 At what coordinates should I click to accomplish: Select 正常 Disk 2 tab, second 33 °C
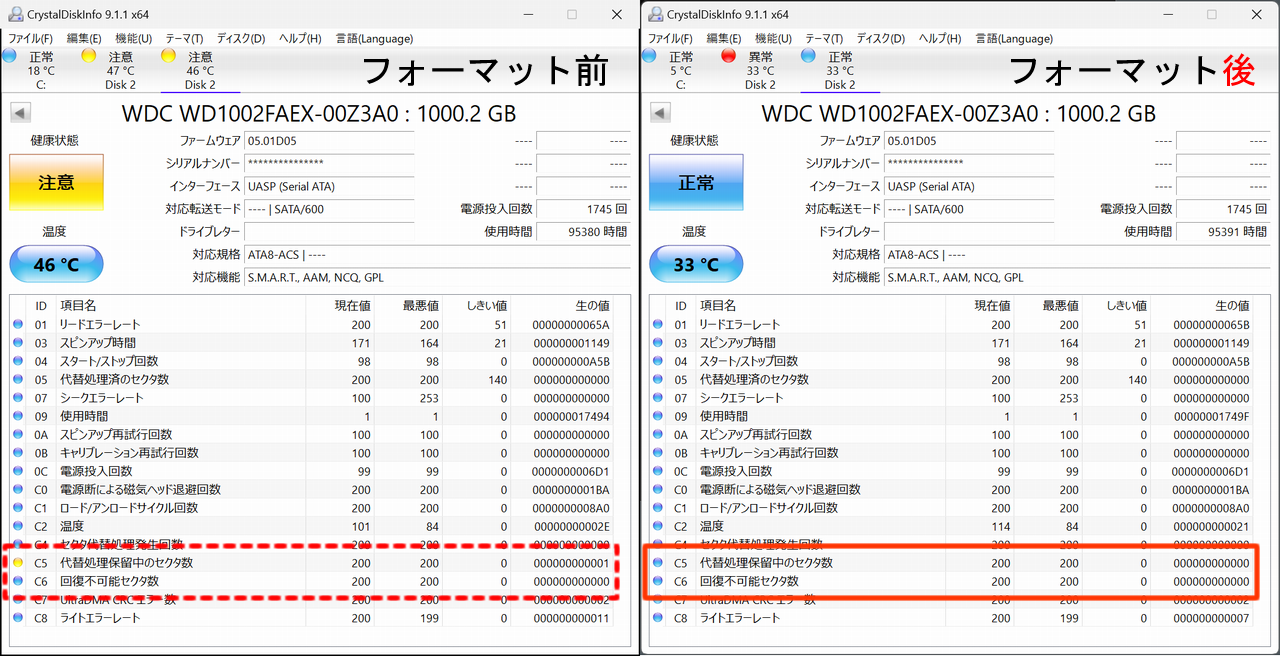tap(840, 70)
